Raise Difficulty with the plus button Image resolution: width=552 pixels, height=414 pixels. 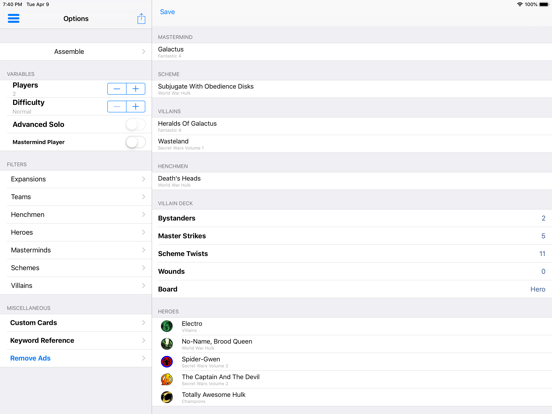click(136, 106)
